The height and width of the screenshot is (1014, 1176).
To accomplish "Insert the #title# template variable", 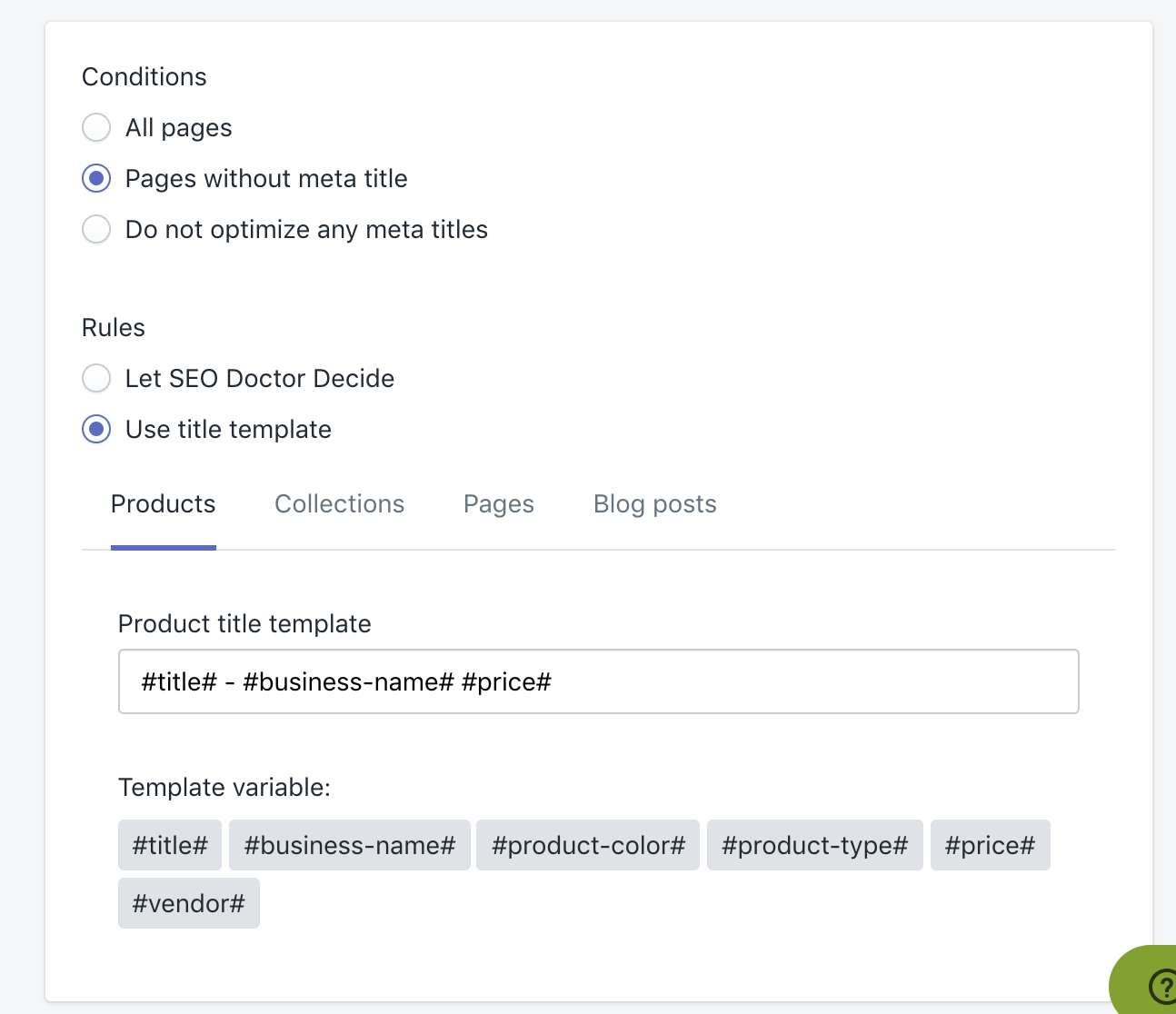I will 169,845.
